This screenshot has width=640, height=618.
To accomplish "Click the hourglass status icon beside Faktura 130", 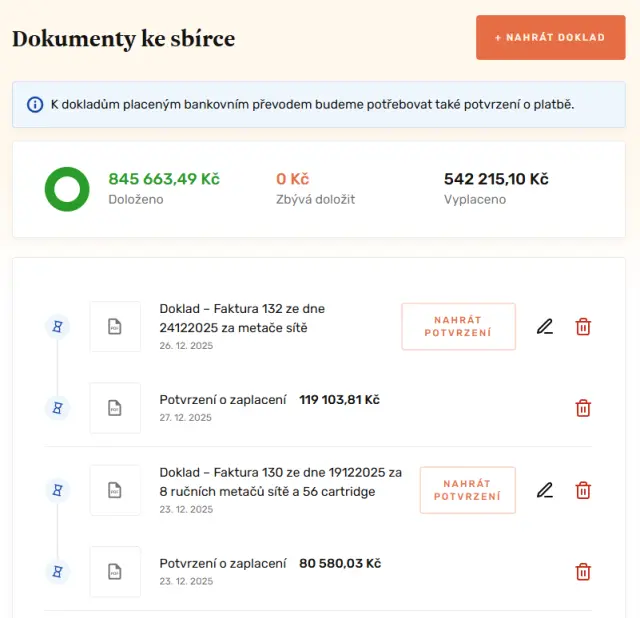I will (x=58, y=490).
